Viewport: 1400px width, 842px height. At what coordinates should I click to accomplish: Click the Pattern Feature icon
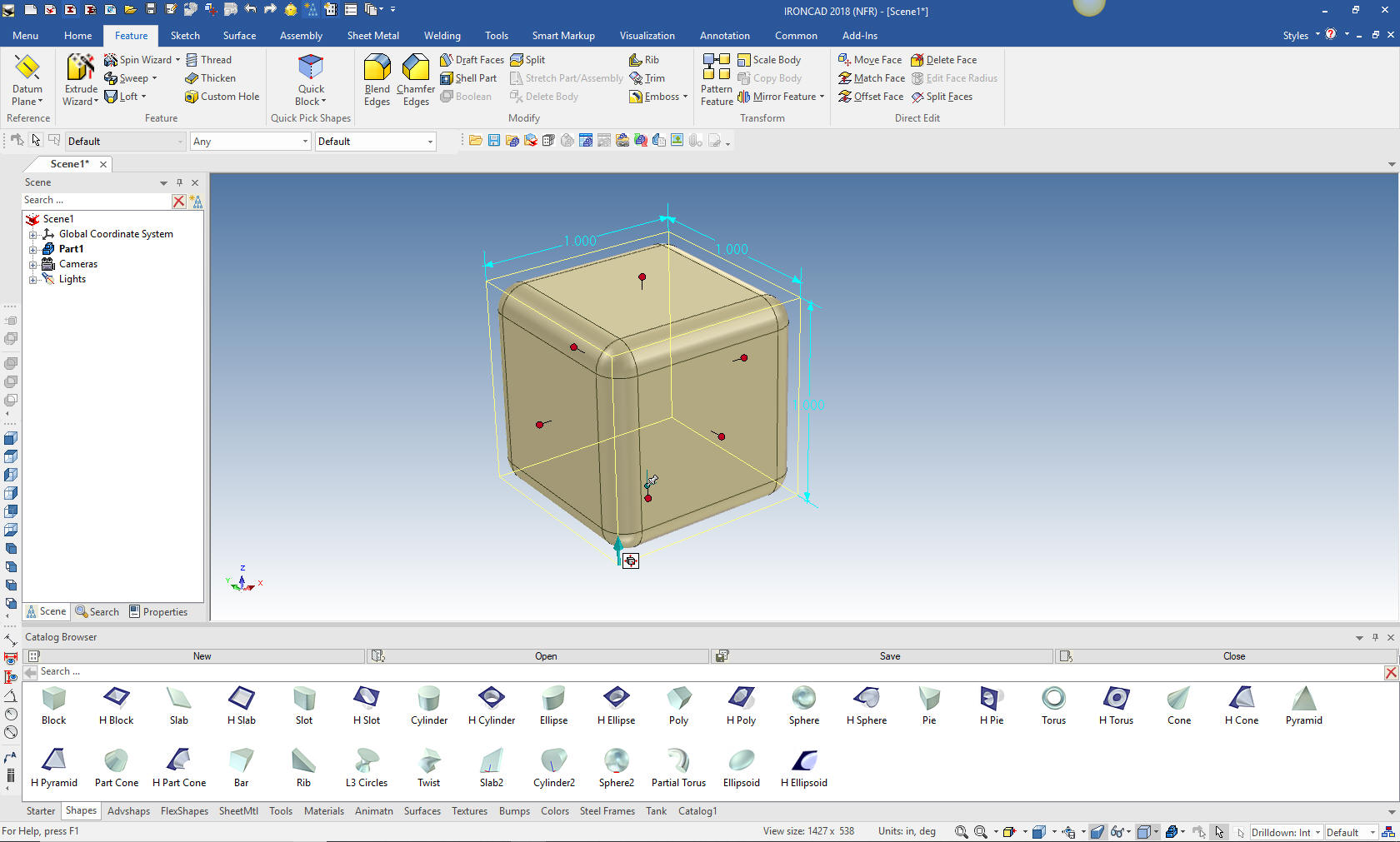tap(717, 80)
